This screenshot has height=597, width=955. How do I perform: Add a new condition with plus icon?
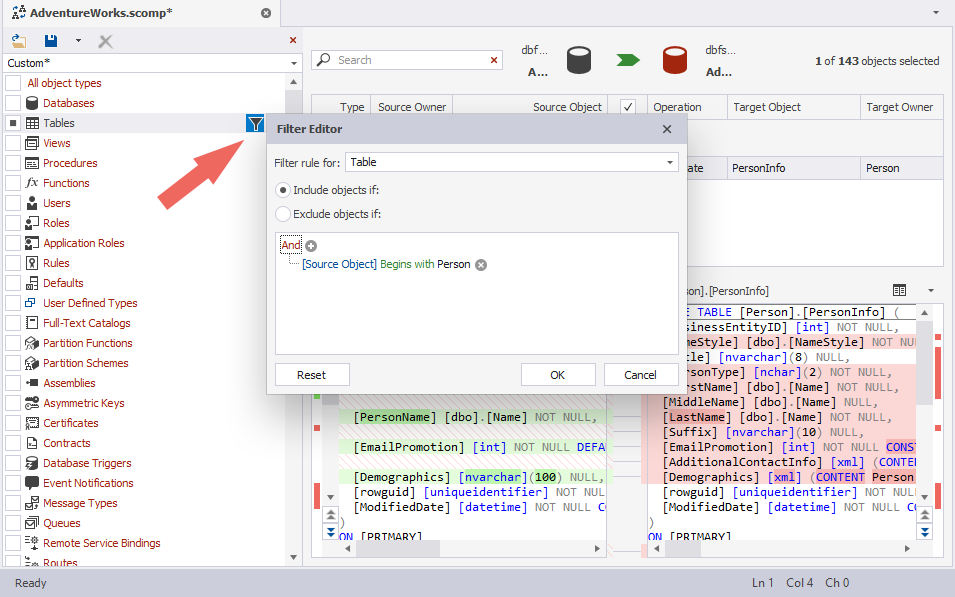311,246
